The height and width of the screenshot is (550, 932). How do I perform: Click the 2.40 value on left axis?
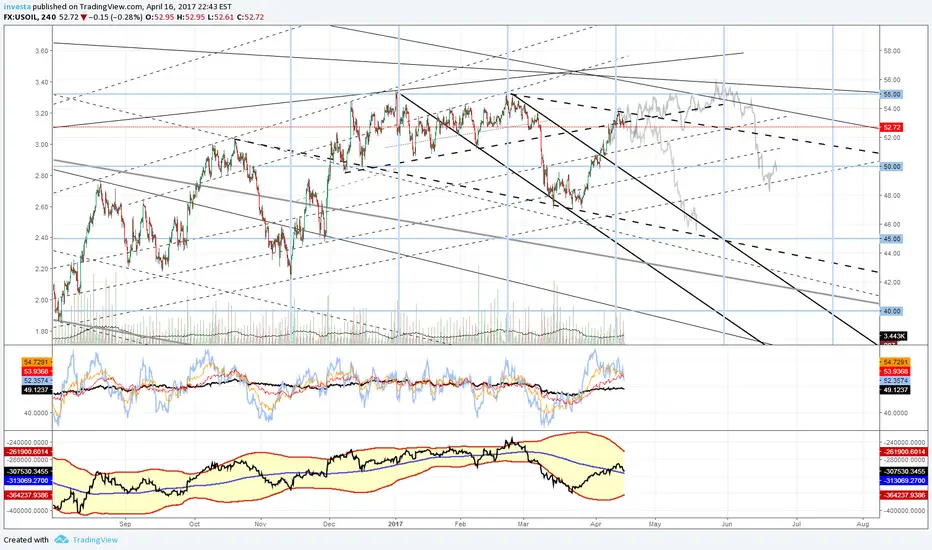pyautogui.click(x=42, y=238)
